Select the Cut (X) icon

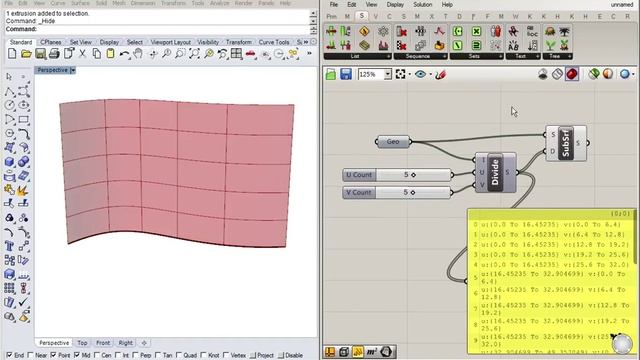[82, 53]
